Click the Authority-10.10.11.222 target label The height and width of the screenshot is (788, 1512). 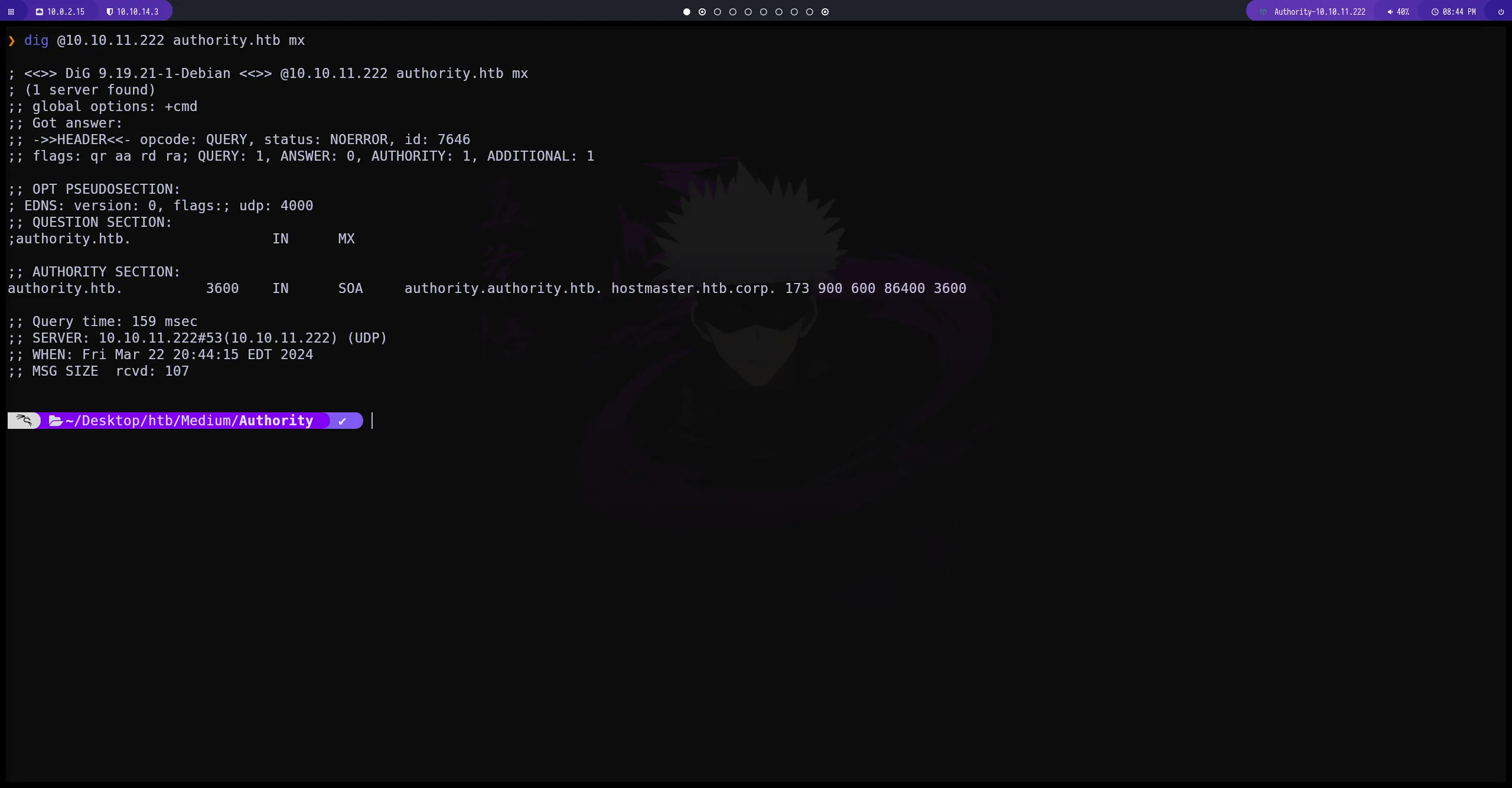coord(1319,12)
